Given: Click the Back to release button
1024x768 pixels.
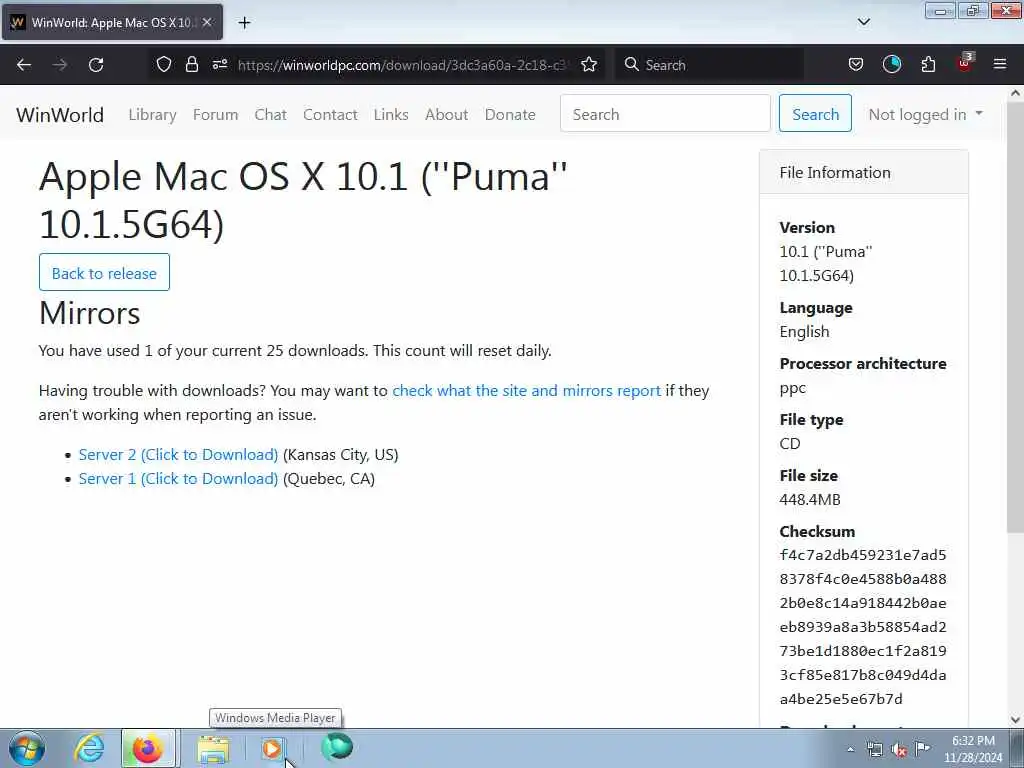Looking at the screenshot, I should click(104, 272).
